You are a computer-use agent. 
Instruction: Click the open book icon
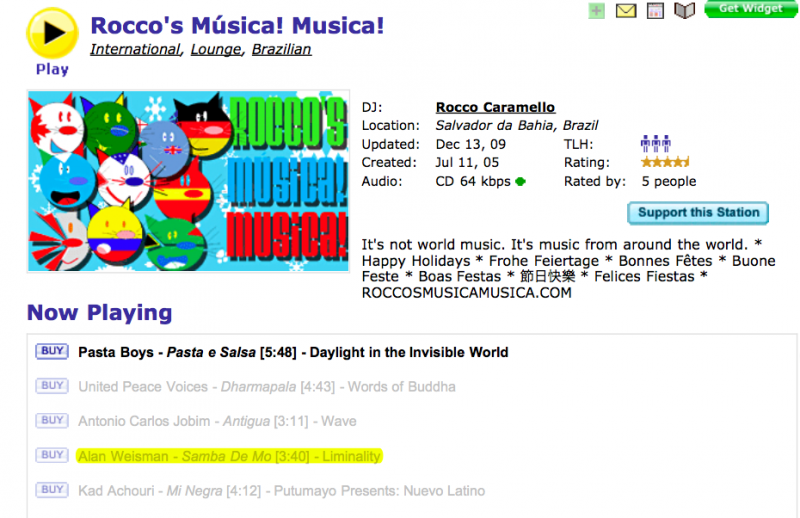(x=684, y=11)
